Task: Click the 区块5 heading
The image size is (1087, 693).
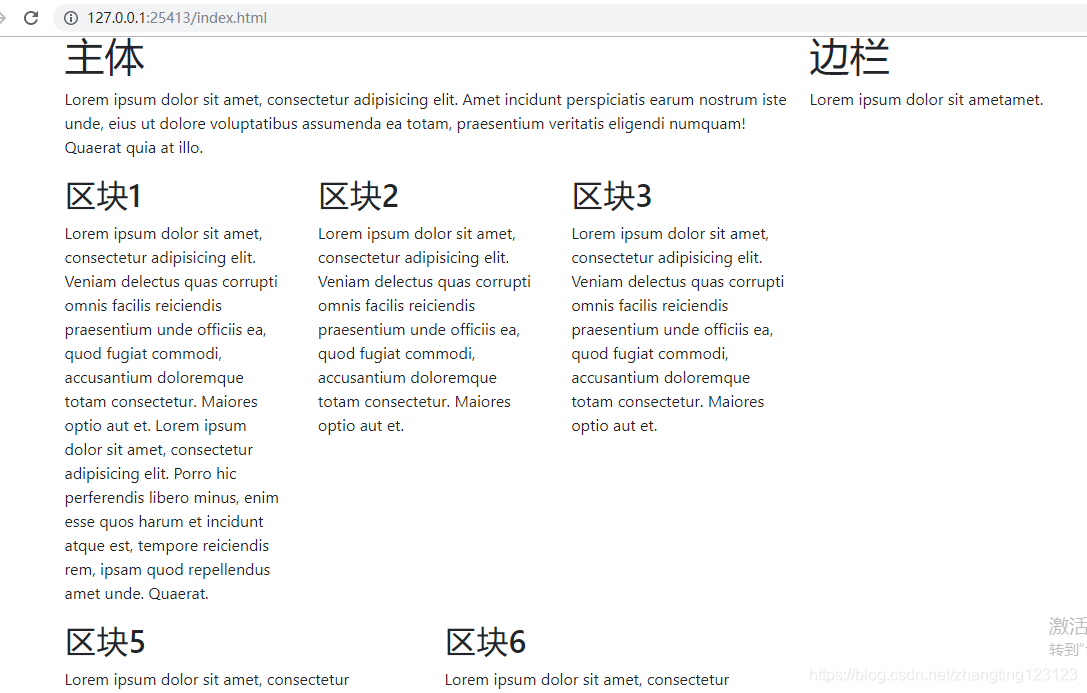Action: point(105,642)
